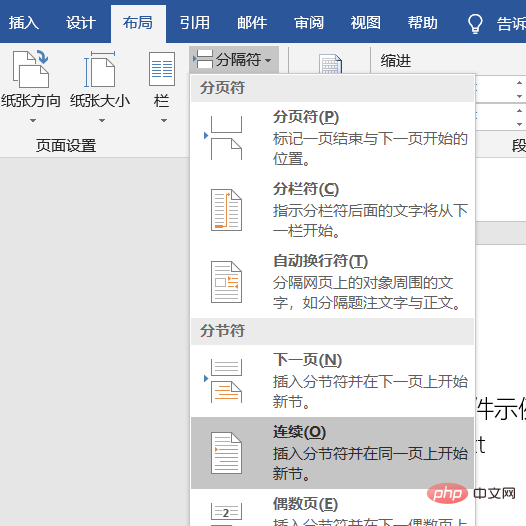Click 偶数页(E) even page icon
This screenshot has height=526, width=526.
pyautogui.click(x=226, y=514)
